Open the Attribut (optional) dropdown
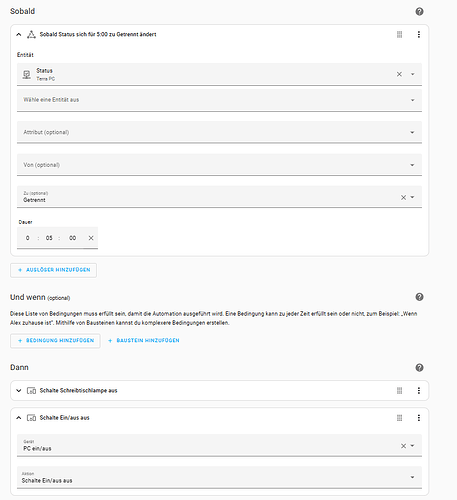The width and height of the screenshot is (457, 500). (219, 132)
